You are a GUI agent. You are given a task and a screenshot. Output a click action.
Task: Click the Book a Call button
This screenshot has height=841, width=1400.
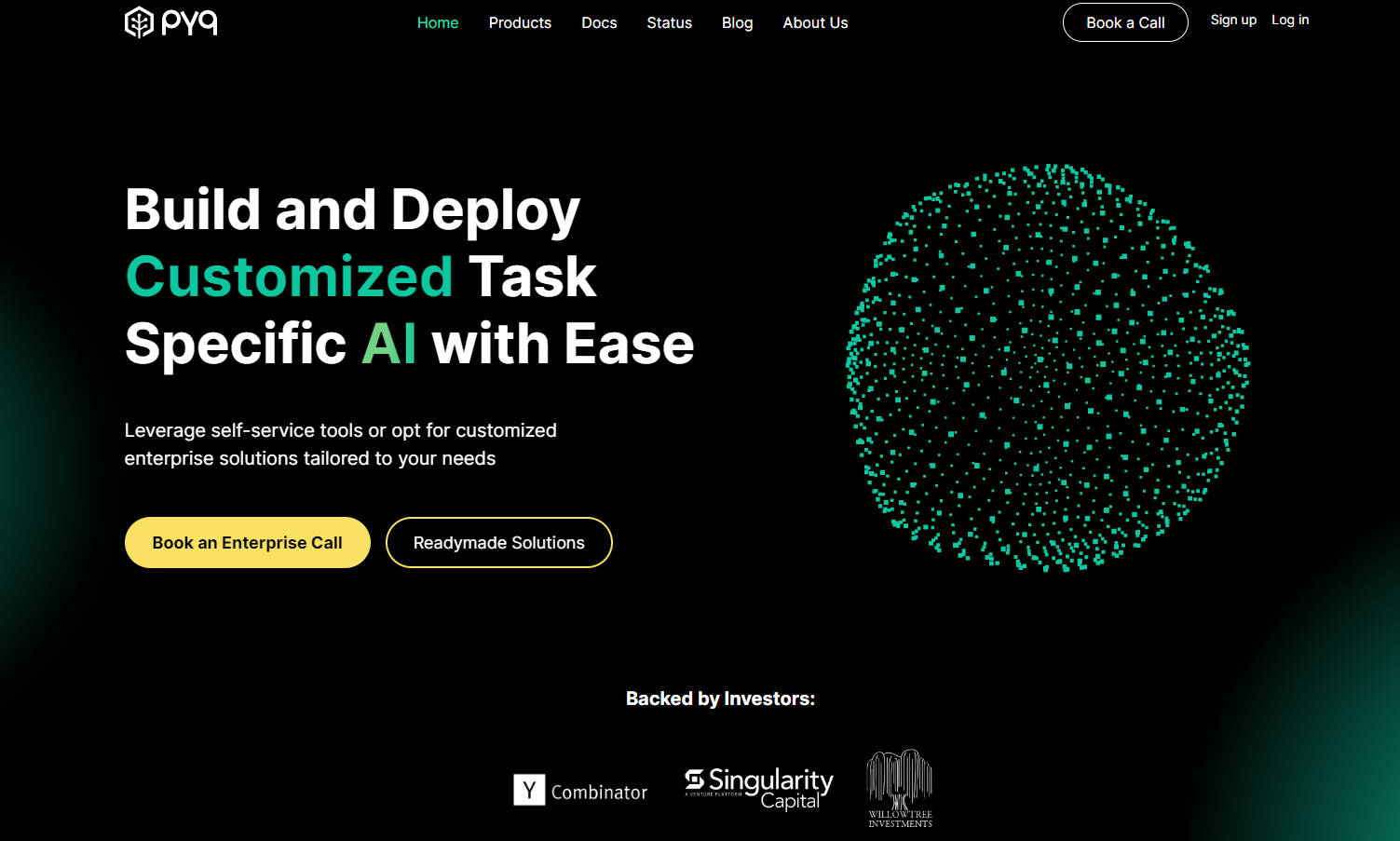(x=1125, y=22)
